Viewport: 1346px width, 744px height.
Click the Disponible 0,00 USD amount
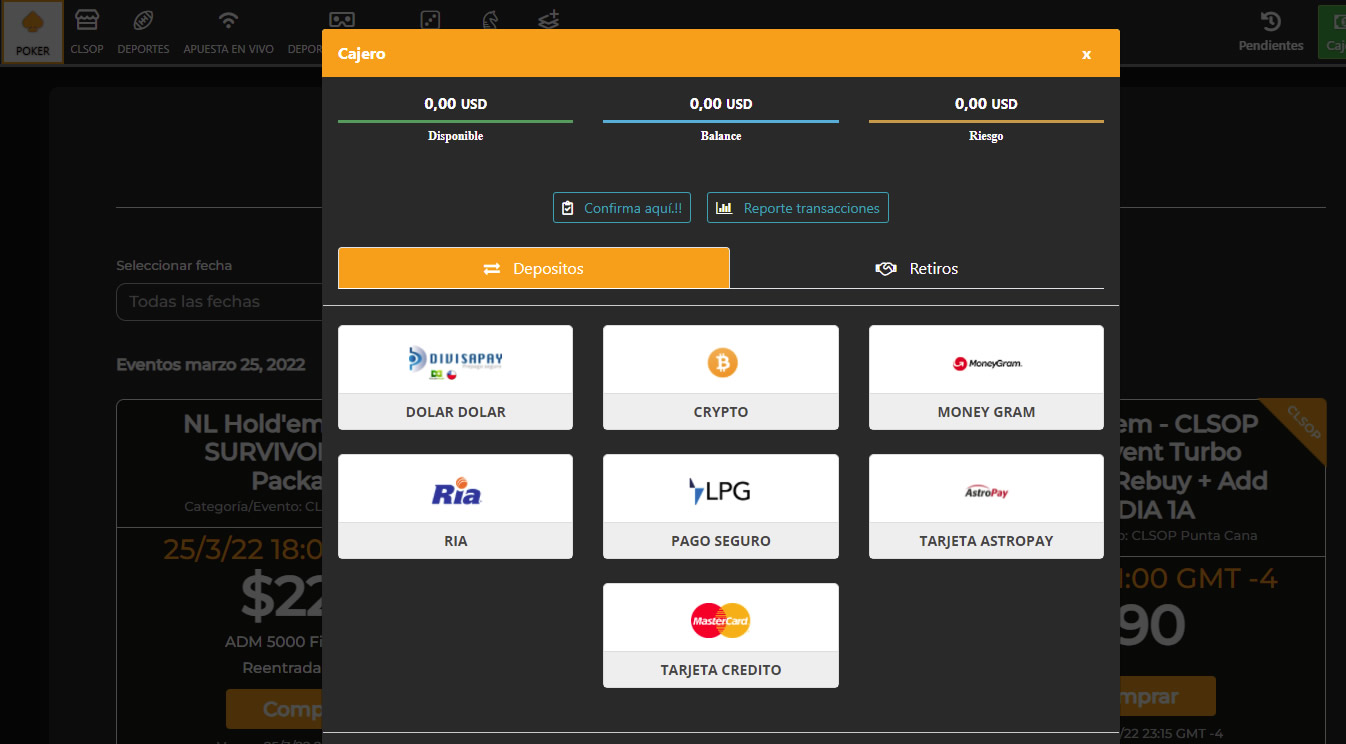pos(455,104)
